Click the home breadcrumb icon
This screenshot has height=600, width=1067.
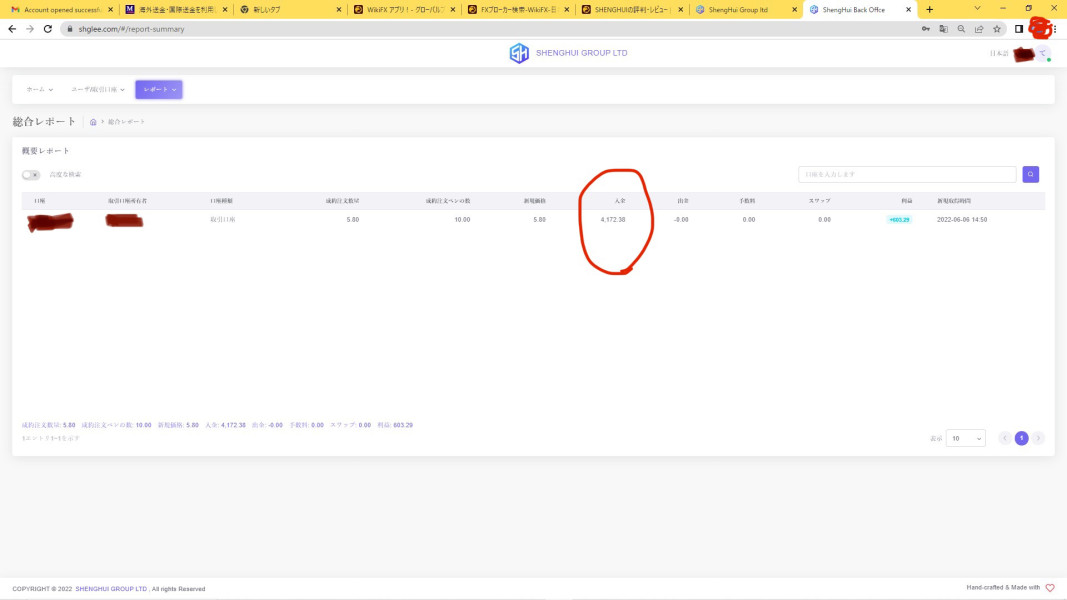tap(93, 122)
